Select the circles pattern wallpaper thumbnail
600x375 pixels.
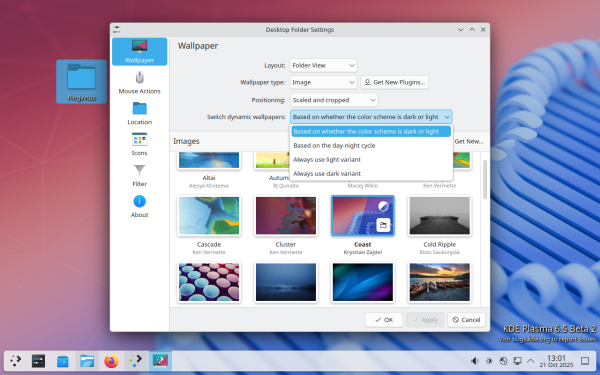pos(209,282)
